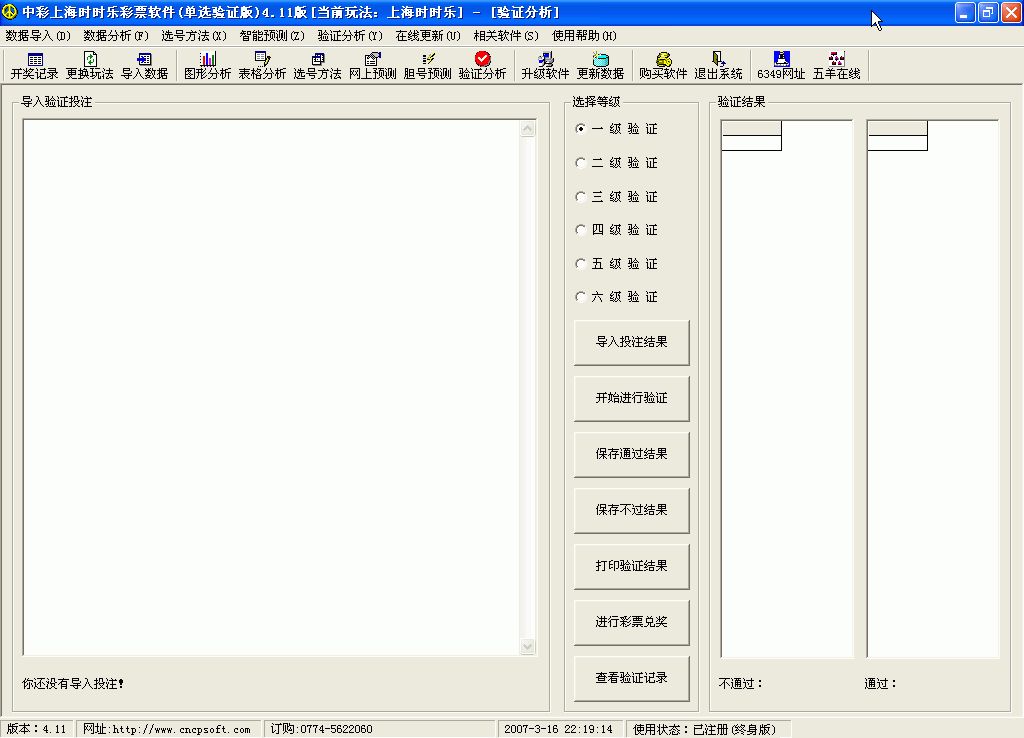The height and width of the screenshot is (738, 1024).
Task: Open the 智能预测(Z) menu
Action: (272, 36)
